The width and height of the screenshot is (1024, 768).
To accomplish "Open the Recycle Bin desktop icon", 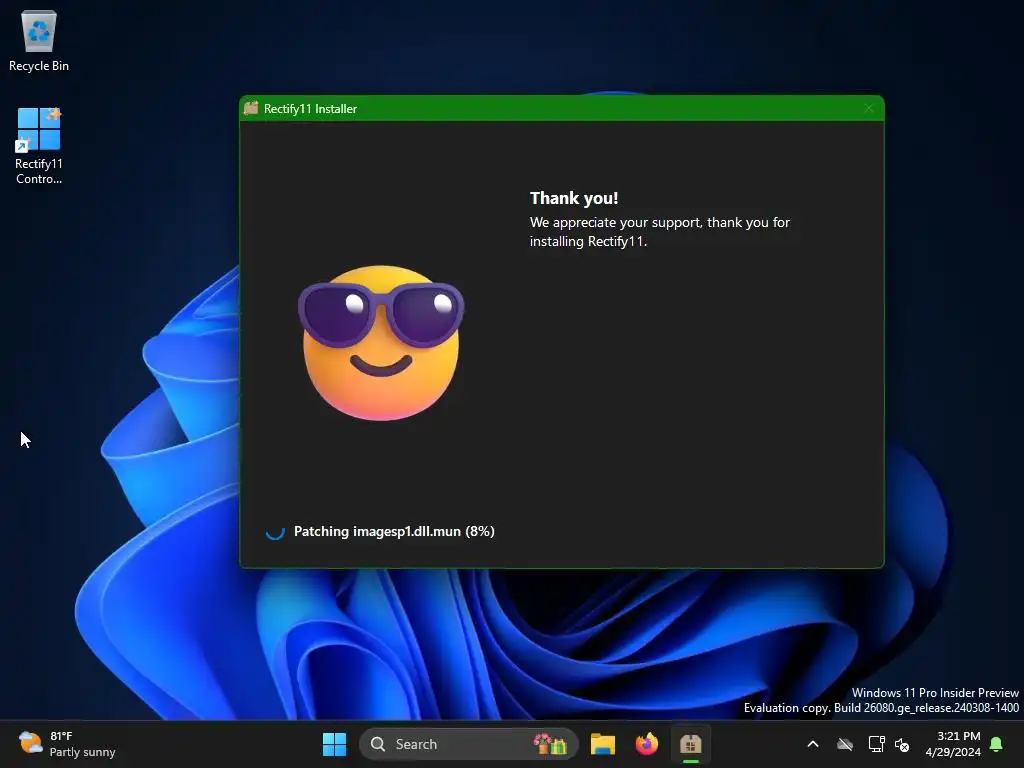I will click(39, 40).
